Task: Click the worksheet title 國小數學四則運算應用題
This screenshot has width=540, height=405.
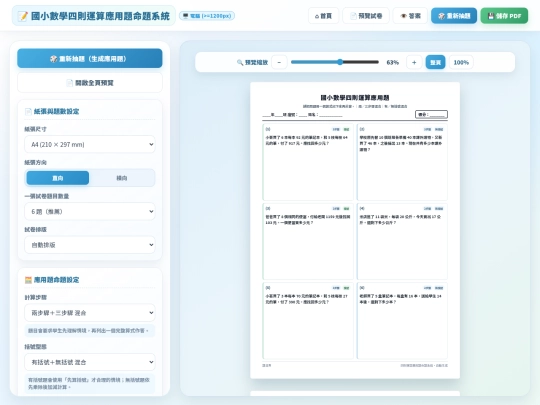Action: 355,98
